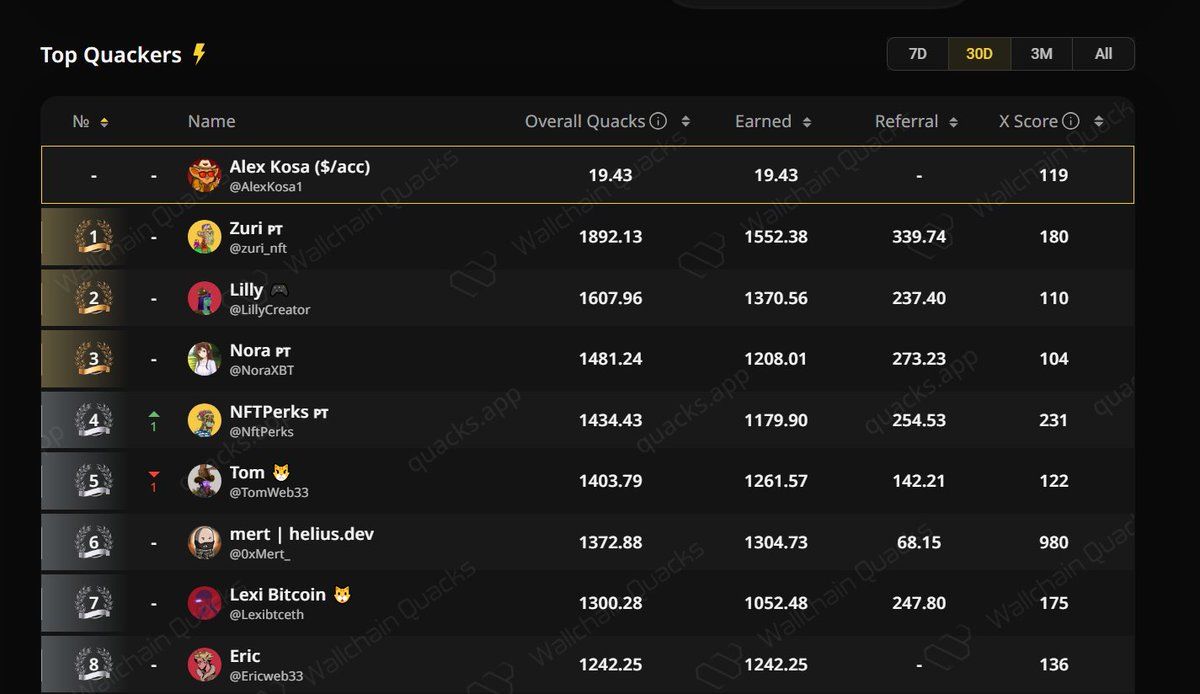Screen dimensions: 1200x694
Task: Open the @Ericweb33 handle
Action: [266, 675]
